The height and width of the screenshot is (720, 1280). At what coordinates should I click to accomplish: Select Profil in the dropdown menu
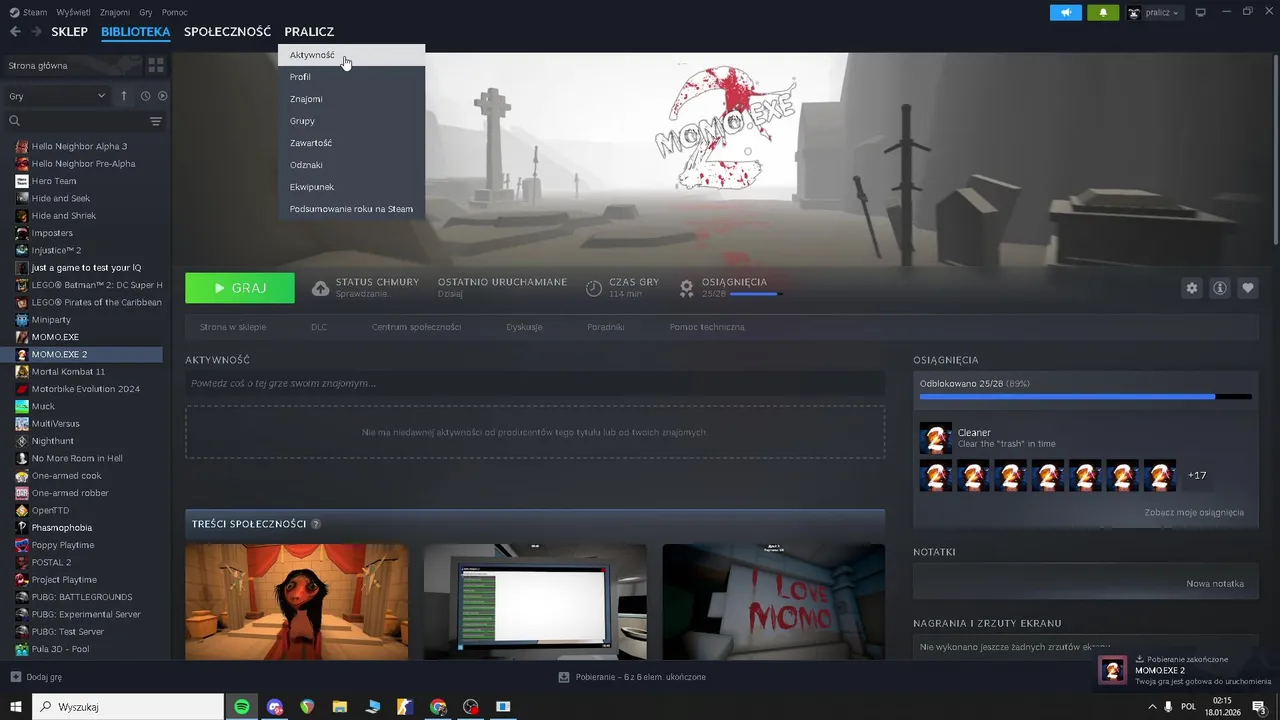tap(351, 77)
